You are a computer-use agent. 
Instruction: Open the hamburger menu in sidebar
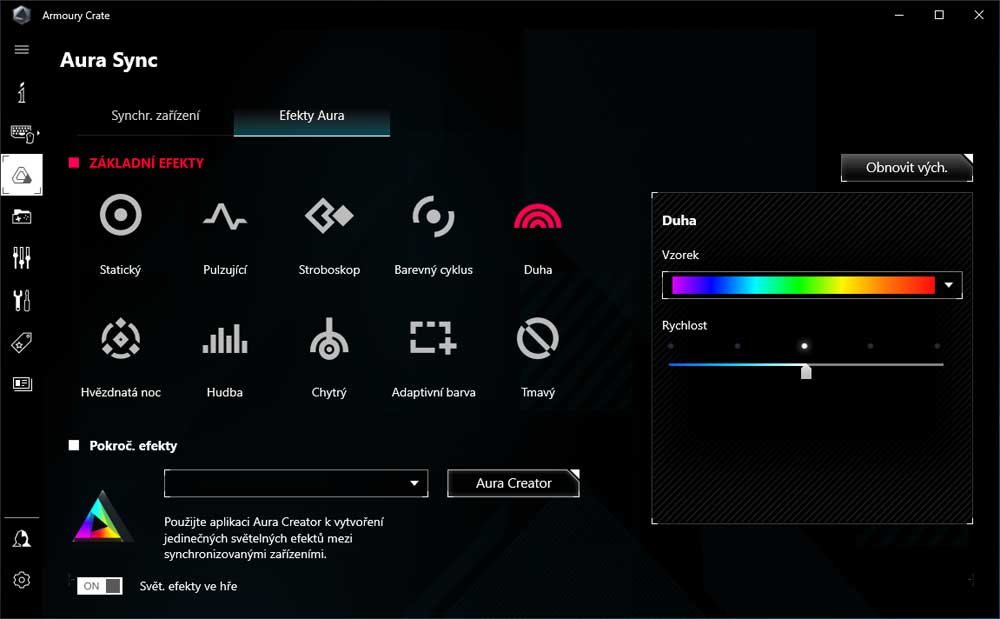tap(22, 50)
